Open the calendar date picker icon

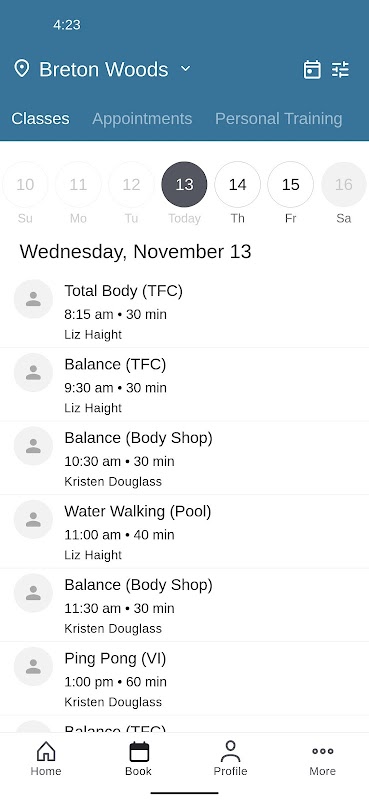312,69
